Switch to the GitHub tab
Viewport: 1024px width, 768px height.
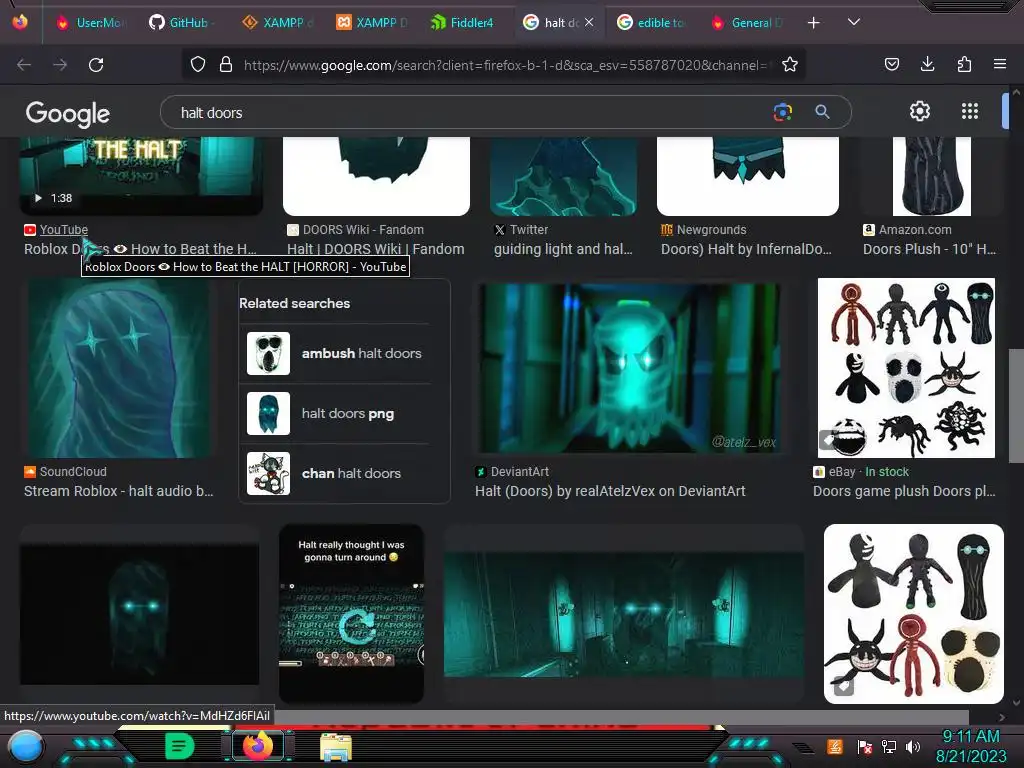182,23
